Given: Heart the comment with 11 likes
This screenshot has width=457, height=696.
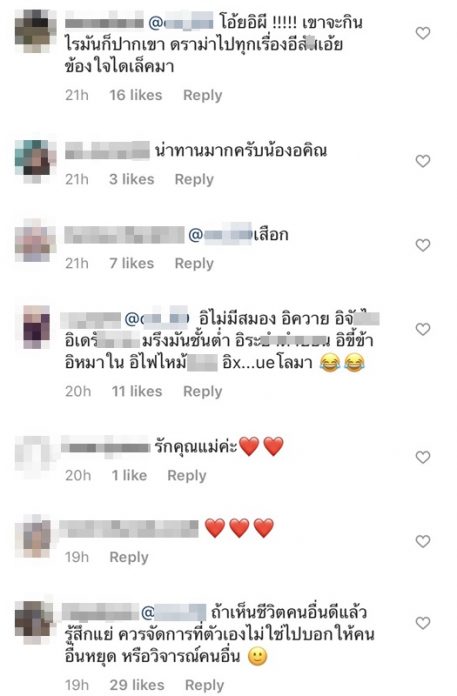Looking at the screenshot, I should tap(423, 329).
